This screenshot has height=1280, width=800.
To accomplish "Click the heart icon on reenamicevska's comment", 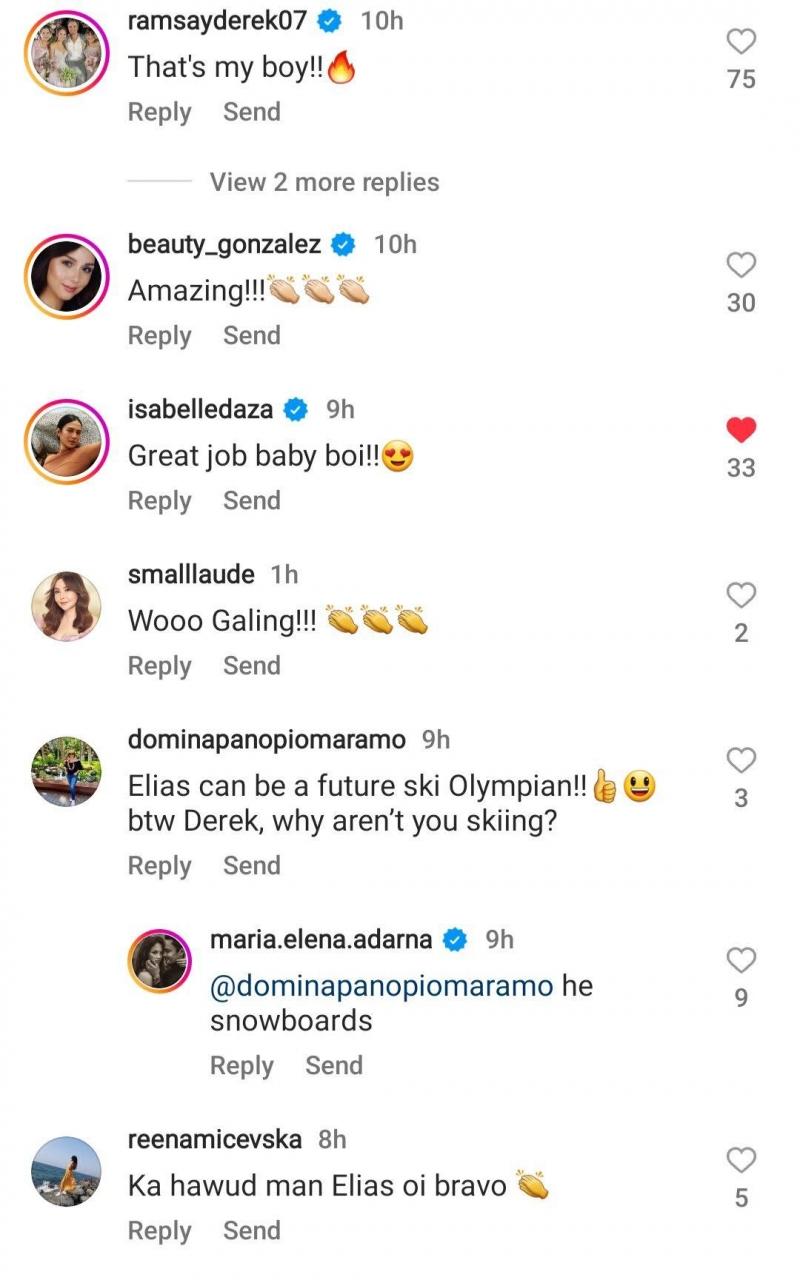I will point(741,1160).
